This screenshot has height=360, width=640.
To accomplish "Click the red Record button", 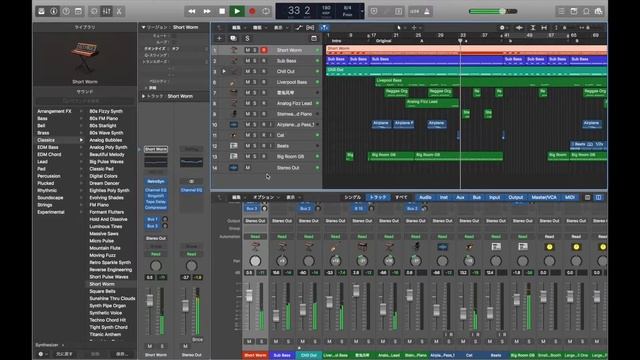I will click(x=252, y=11).
